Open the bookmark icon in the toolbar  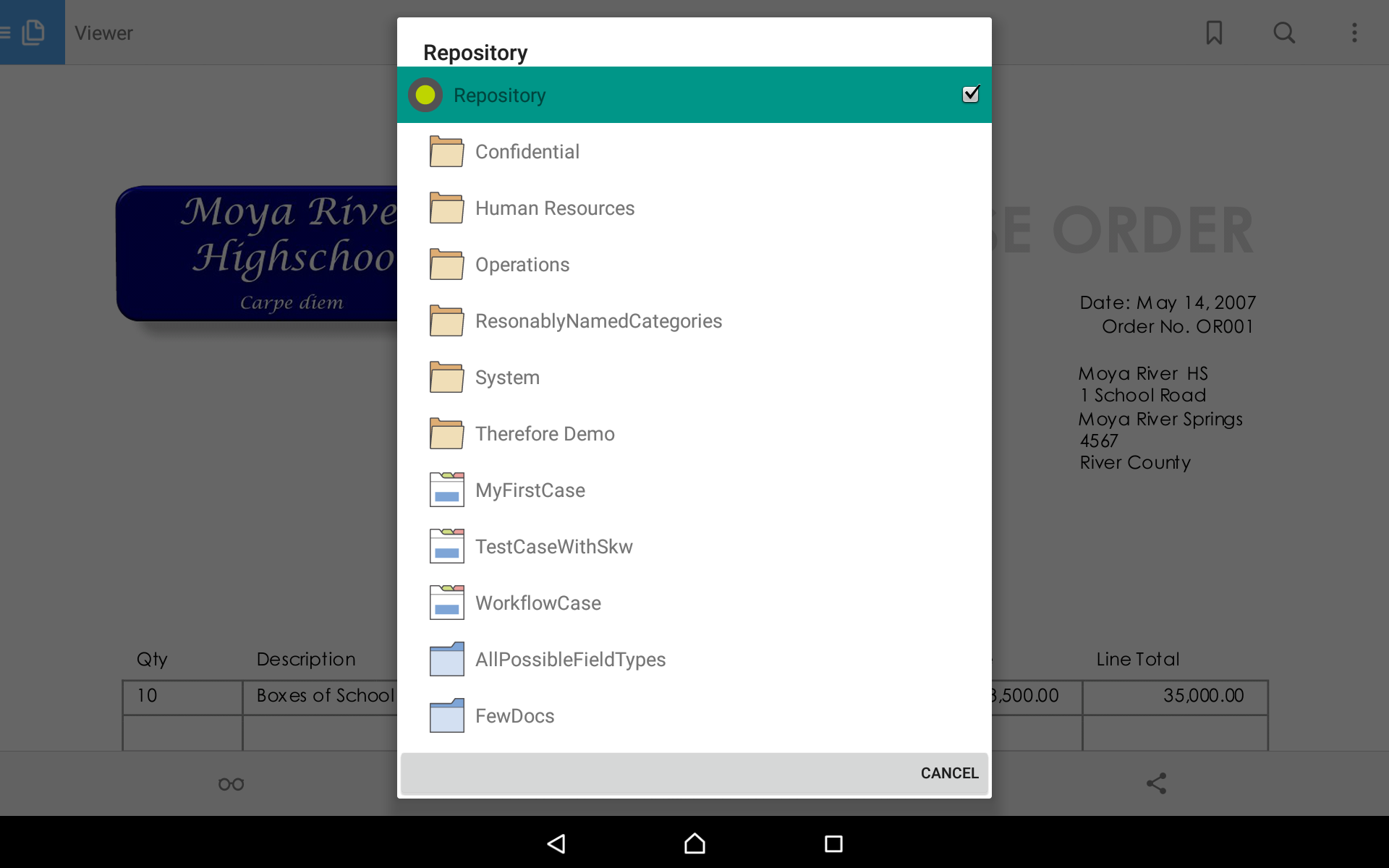tap(1214, 33)
